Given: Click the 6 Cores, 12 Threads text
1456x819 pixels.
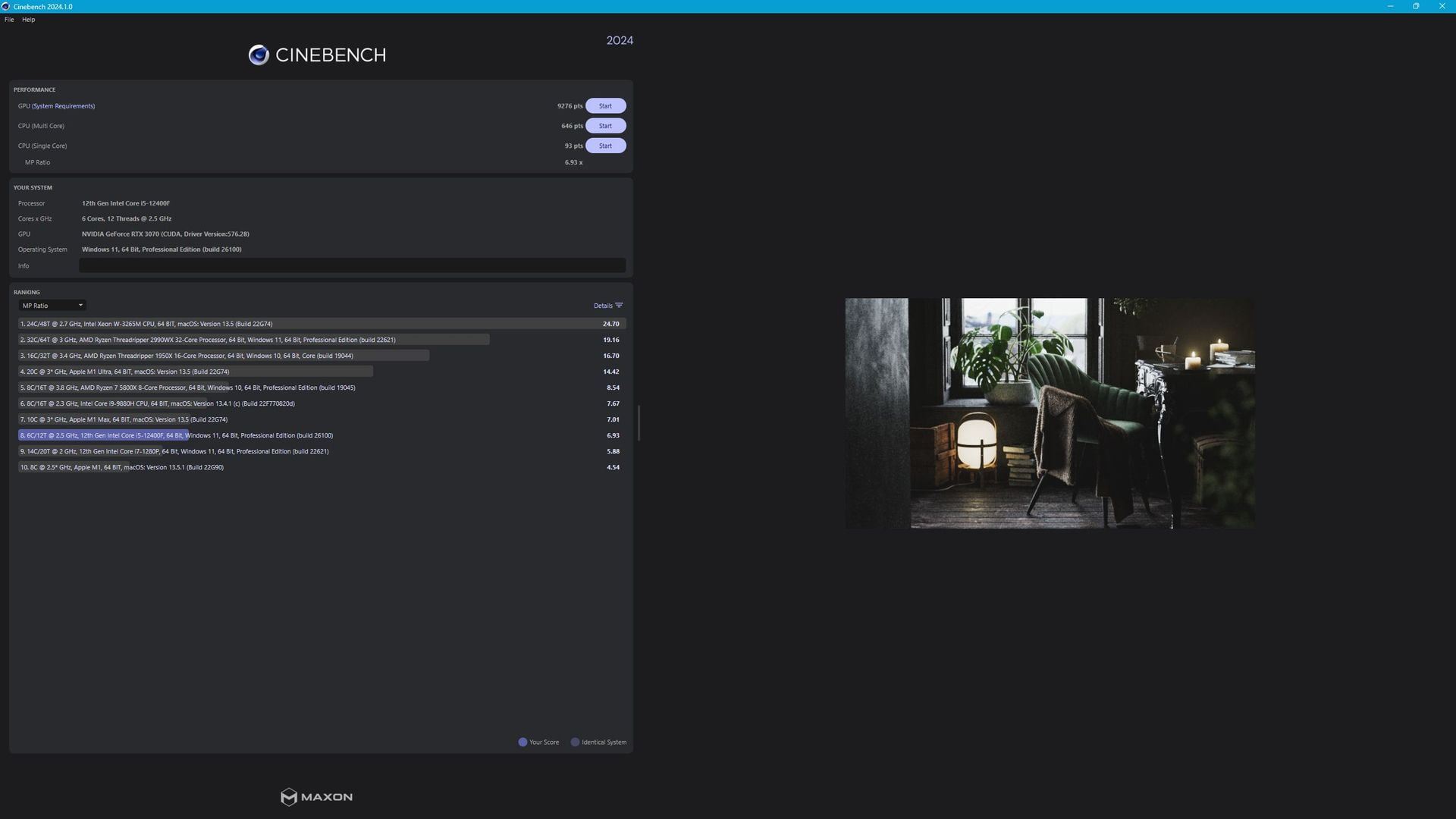Looking at the screenshot, I should (x=127, y=218).
